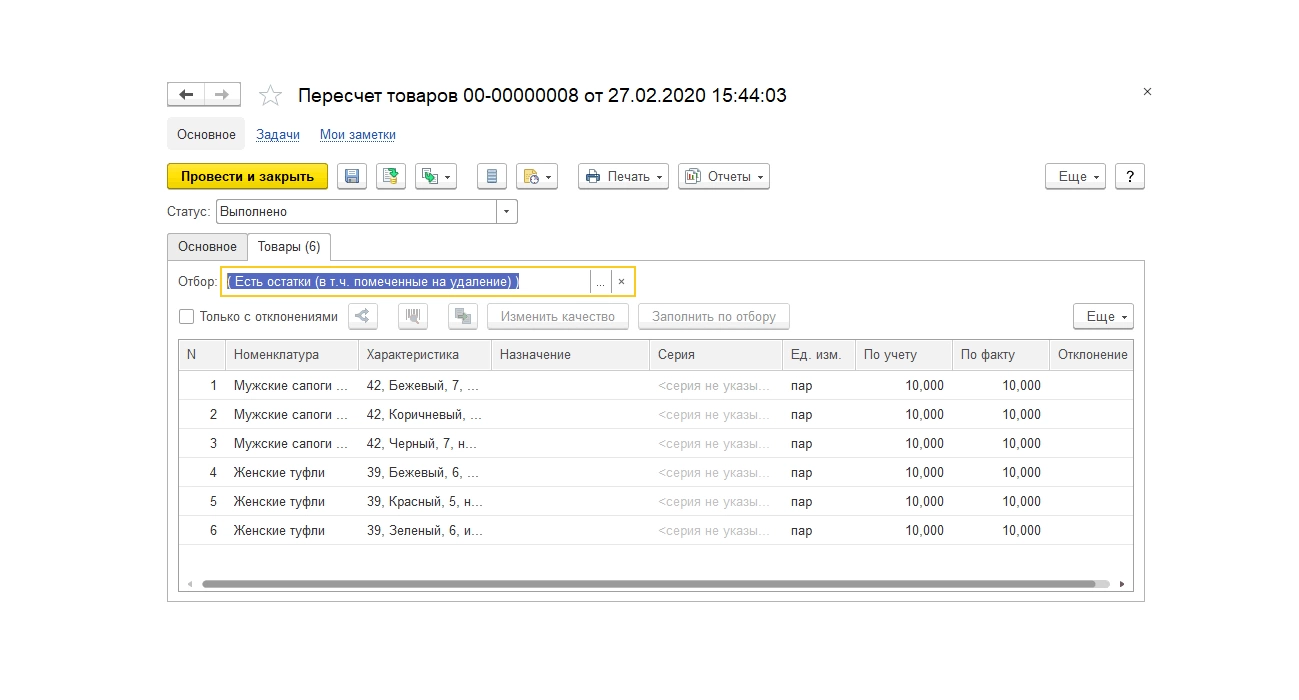
Task: Switch to the Основное navigation section
Action: pos(206,134)
